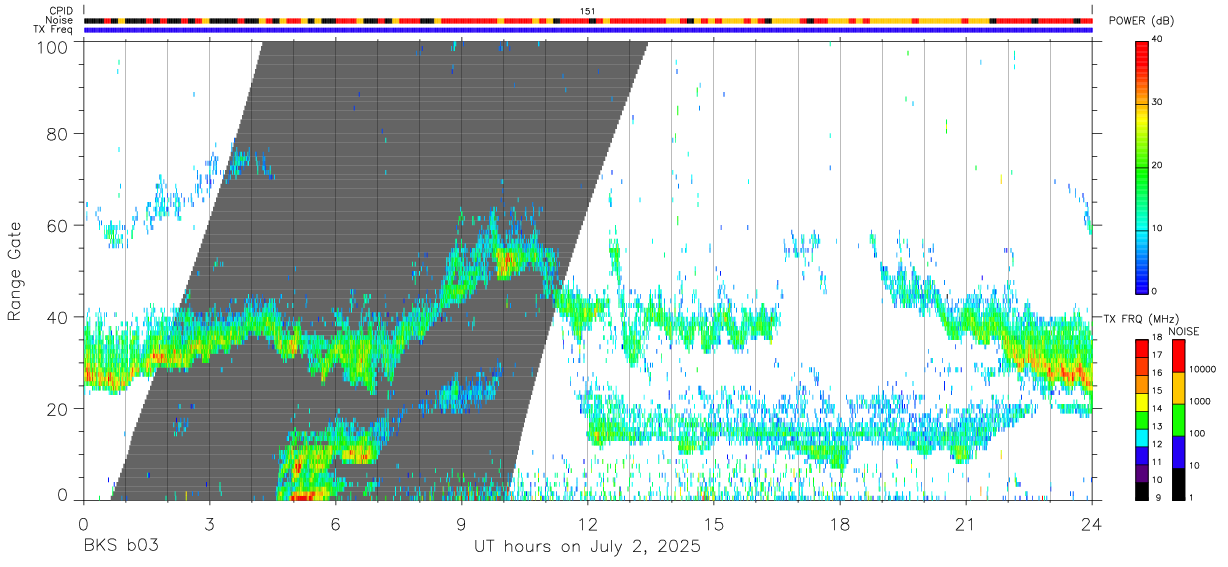Image resolution: width=1228 pixels, height=567 pixels.
Task: Click the TX FRQ (MHz) color scale
Action: pyautogui.click(x=1141, y=419)
